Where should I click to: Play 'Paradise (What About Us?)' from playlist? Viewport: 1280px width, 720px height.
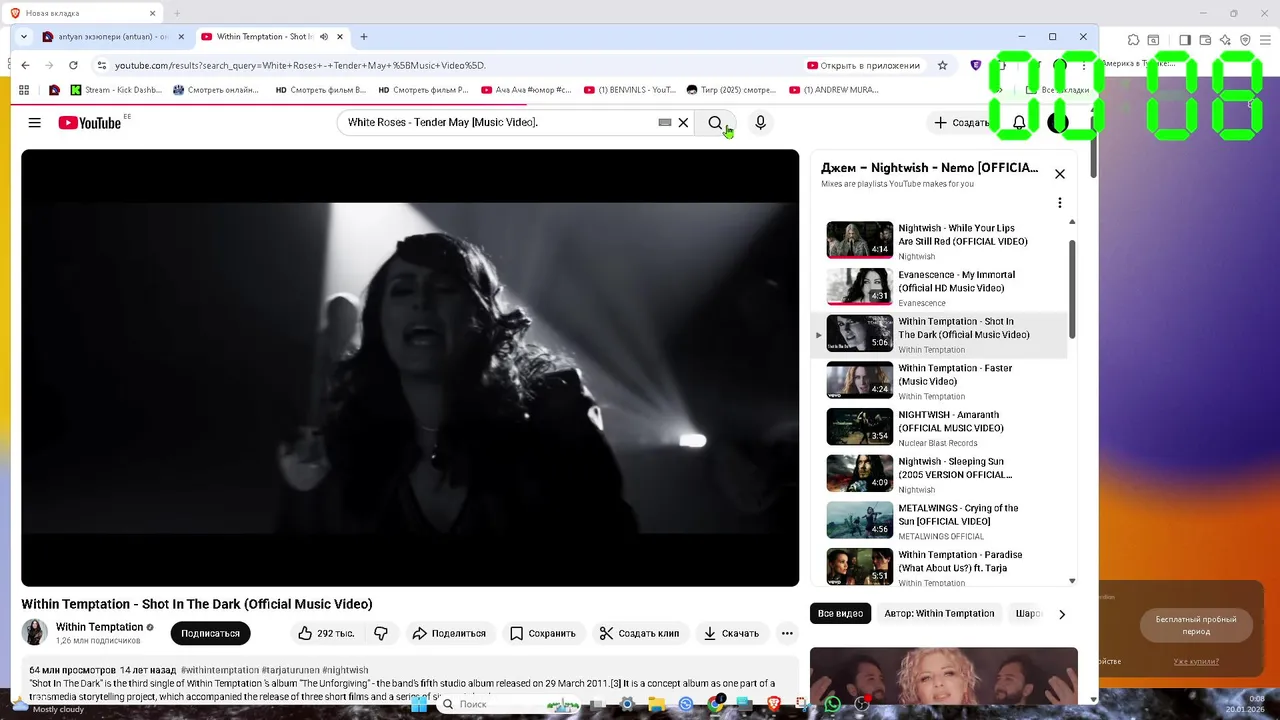(x=938, y=566)
